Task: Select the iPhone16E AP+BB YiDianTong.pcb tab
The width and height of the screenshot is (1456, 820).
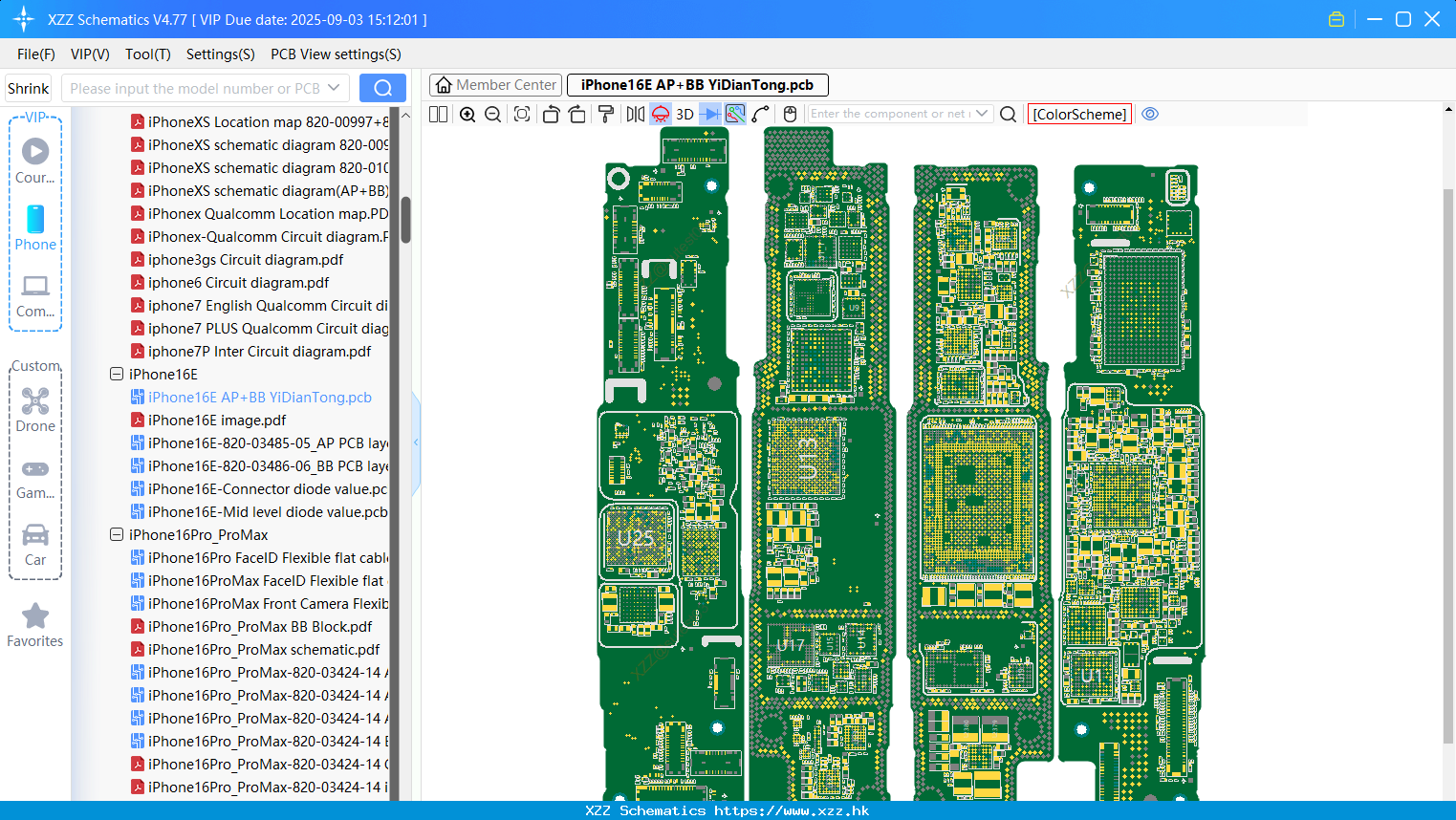Action: (x=697, y=85)
